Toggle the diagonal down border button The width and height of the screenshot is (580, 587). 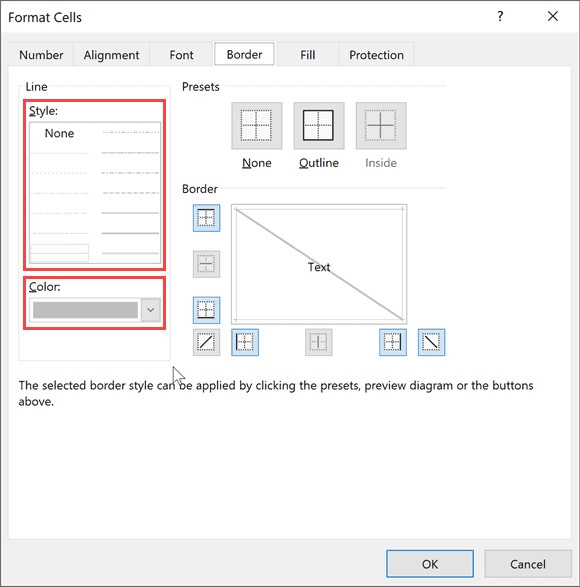[x=431, y=342]
